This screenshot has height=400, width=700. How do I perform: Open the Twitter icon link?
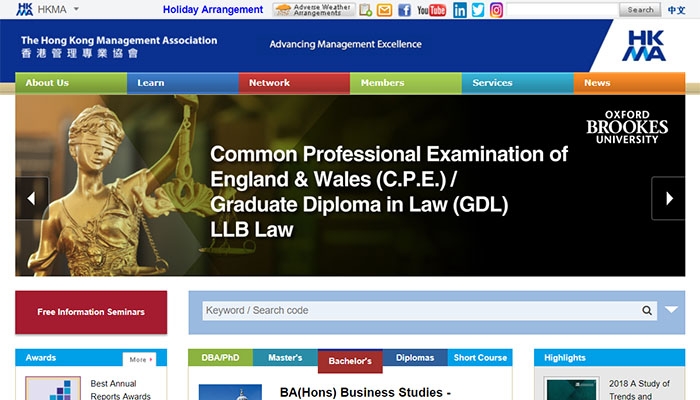pos(478,10)
